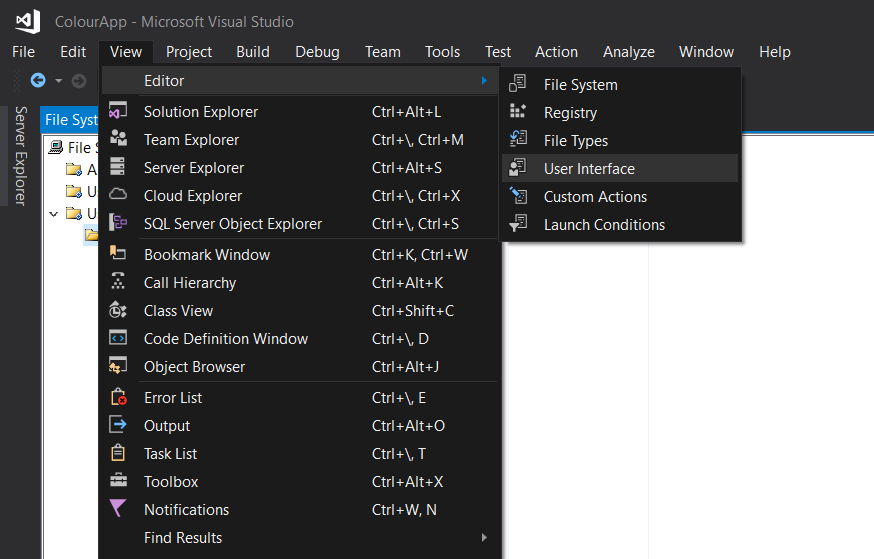
Task: Open the Edit menu
Action: (x=73, y=52)
